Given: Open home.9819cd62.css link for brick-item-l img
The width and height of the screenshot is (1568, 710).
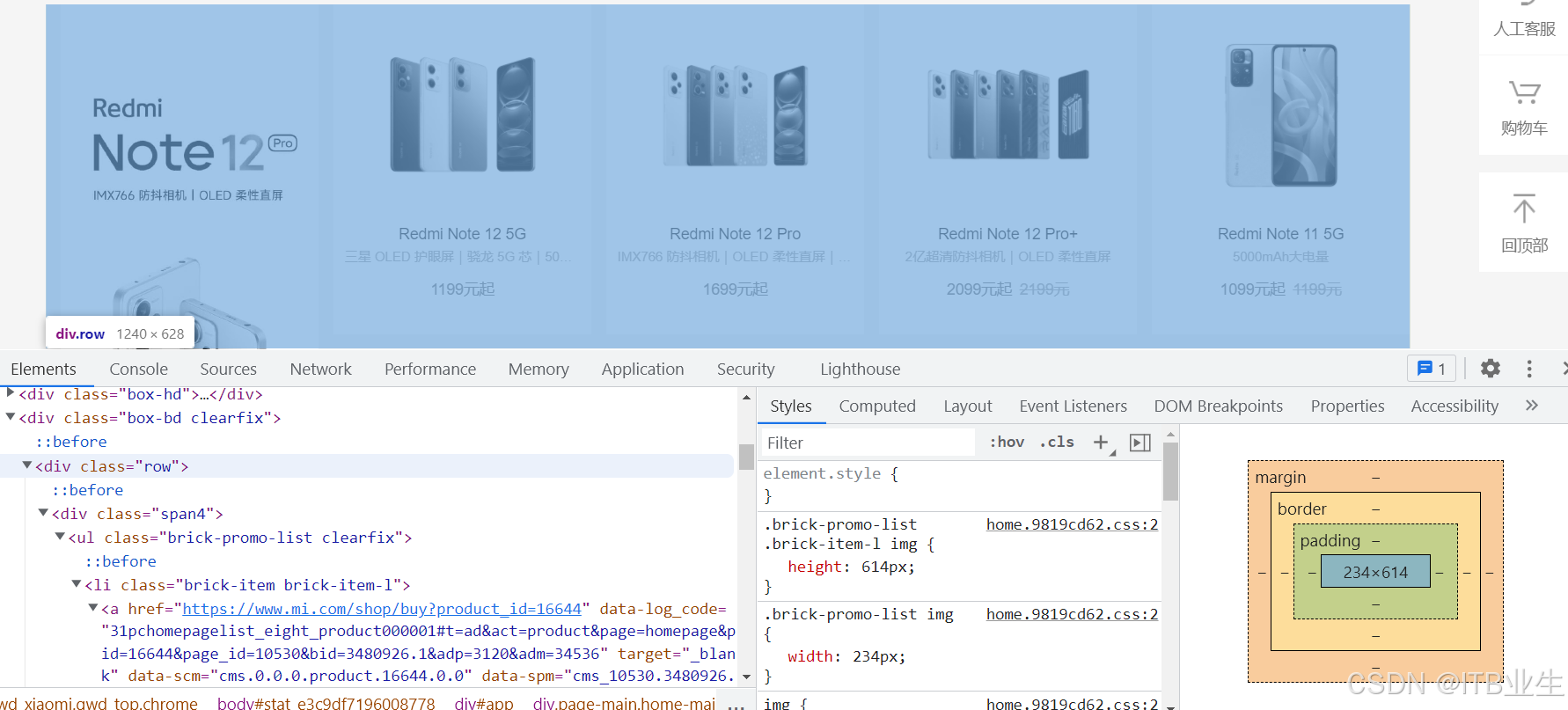Looking at the screenshot, I should 1072,524.
